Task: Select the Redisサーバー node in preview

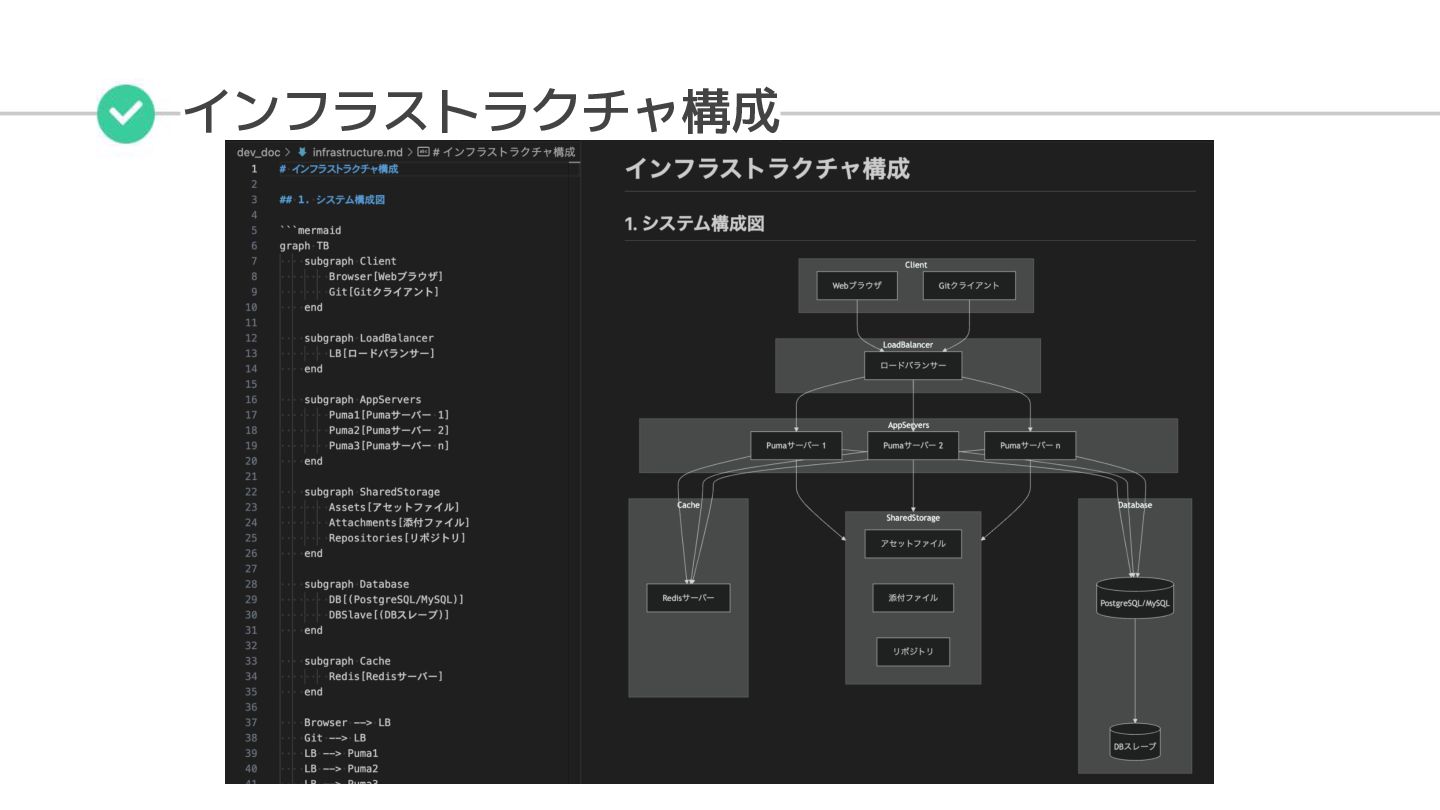Action: 688,598
